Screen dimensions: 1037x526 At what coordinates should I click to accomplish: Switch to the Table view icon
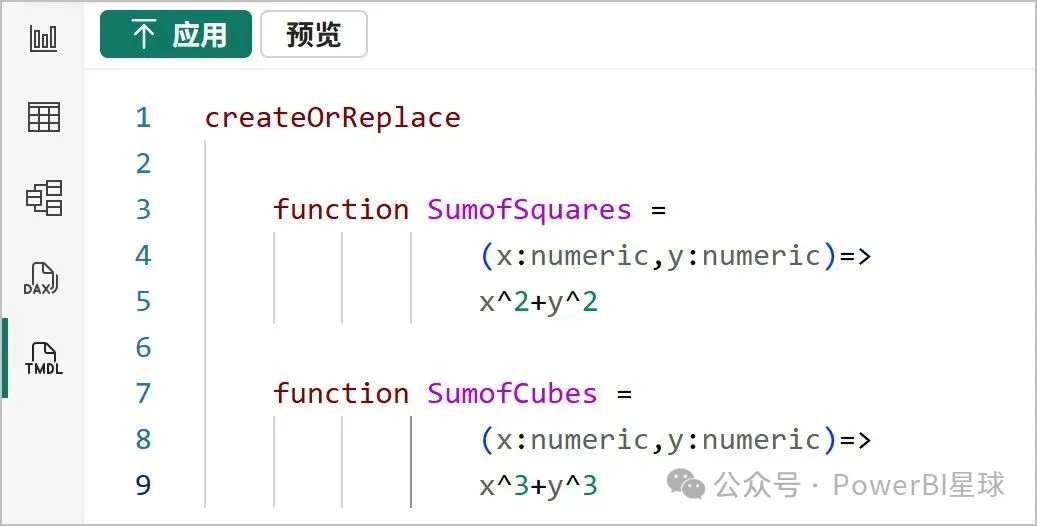43,117
